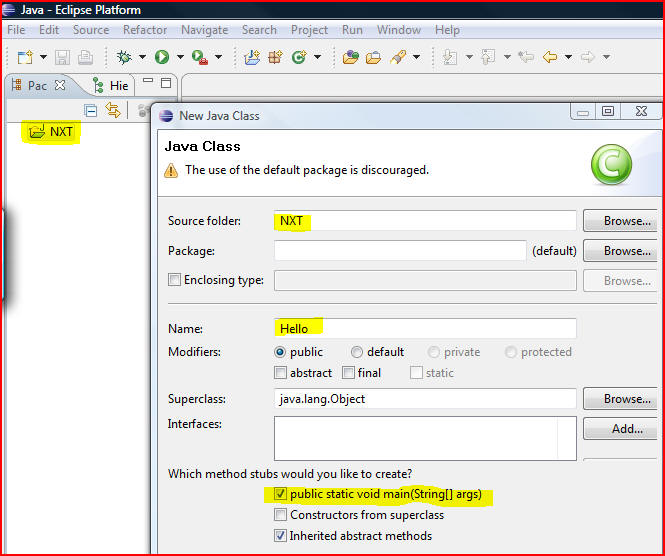The width and height of the screenshot is (665, 556).
Task: Open the New wizard dropdown arrow
Action: (x=43, y=57)
